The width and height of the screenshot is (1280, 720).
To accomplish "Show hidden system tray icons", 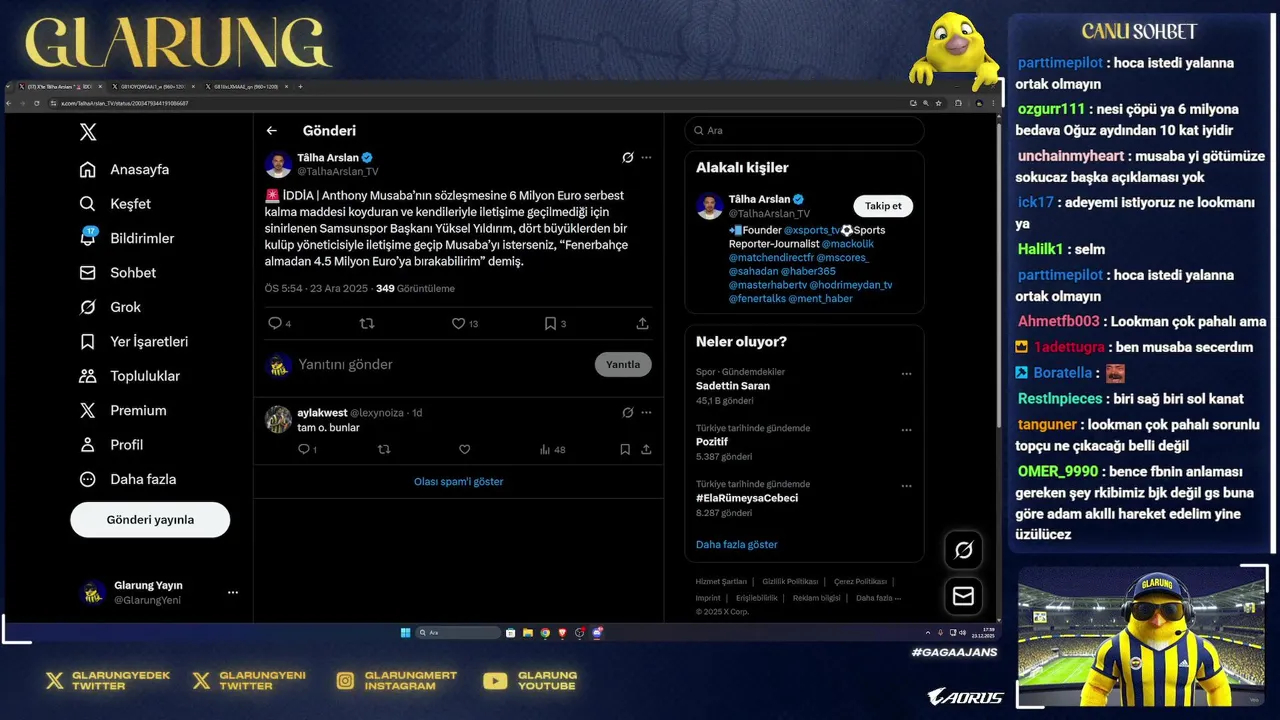I will click(x=928, y=633).
